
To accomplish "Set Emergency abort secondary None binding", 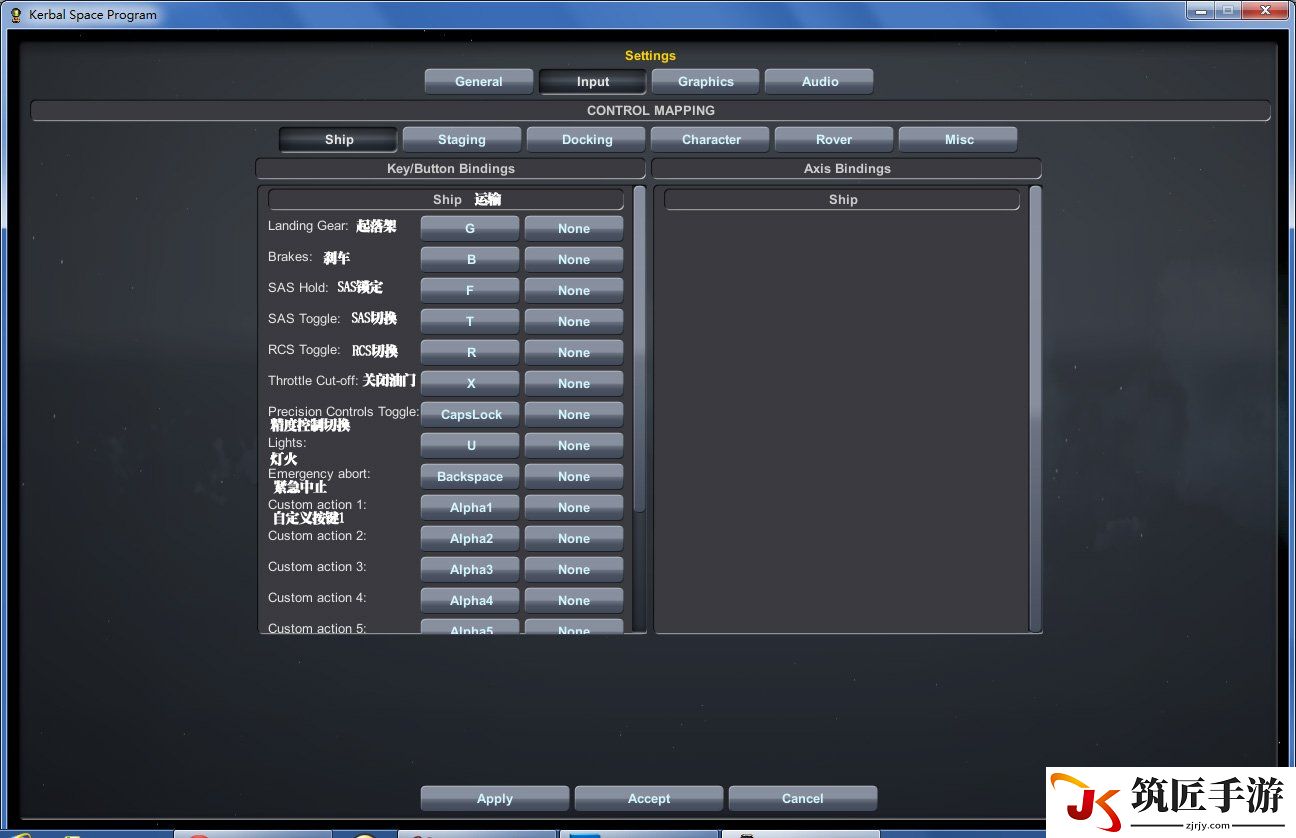I will coord(574,477).
